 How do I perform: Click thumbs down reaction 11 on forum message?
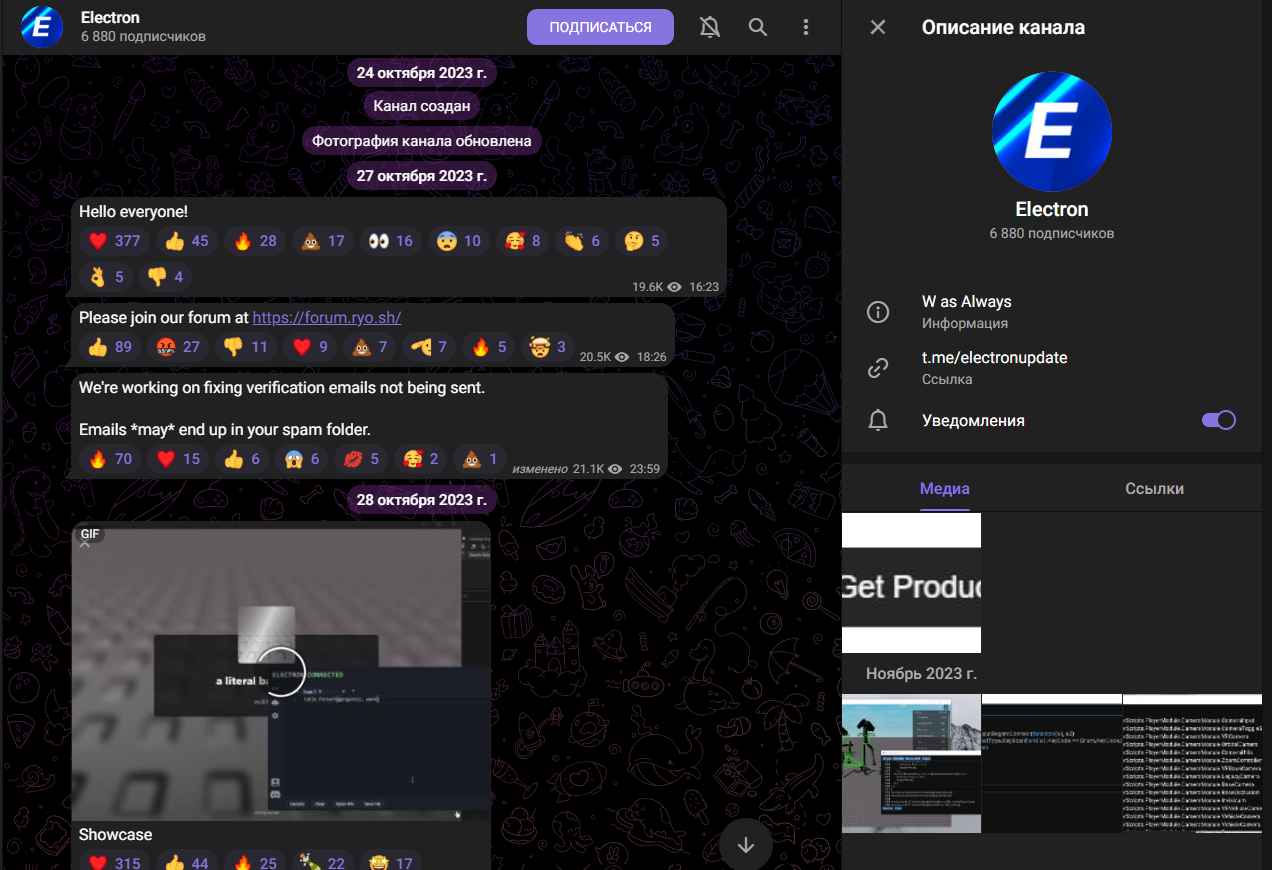246,347
